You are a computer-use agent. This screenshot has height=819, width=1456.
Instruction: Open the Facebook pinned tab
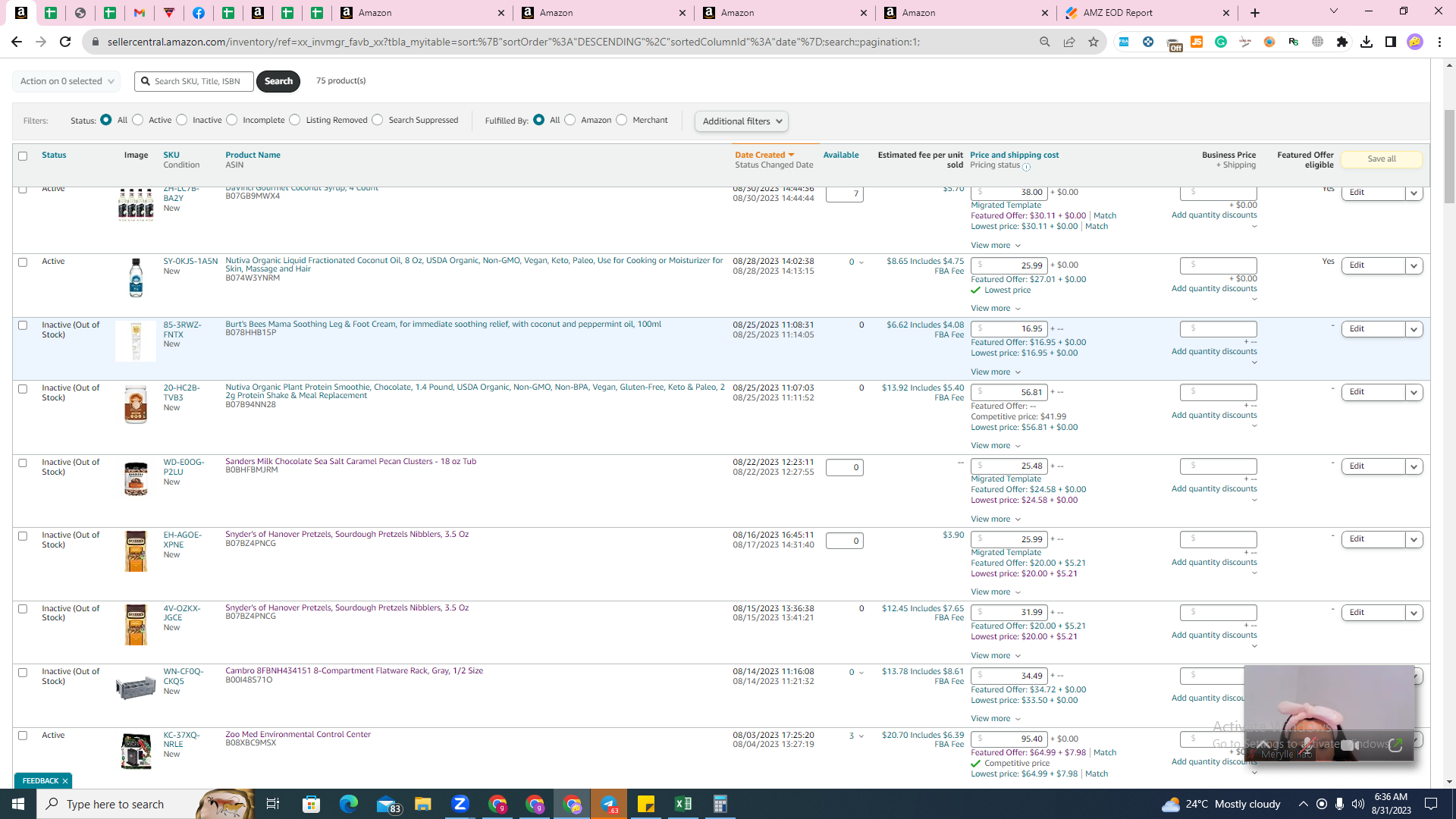click(199, 13)
